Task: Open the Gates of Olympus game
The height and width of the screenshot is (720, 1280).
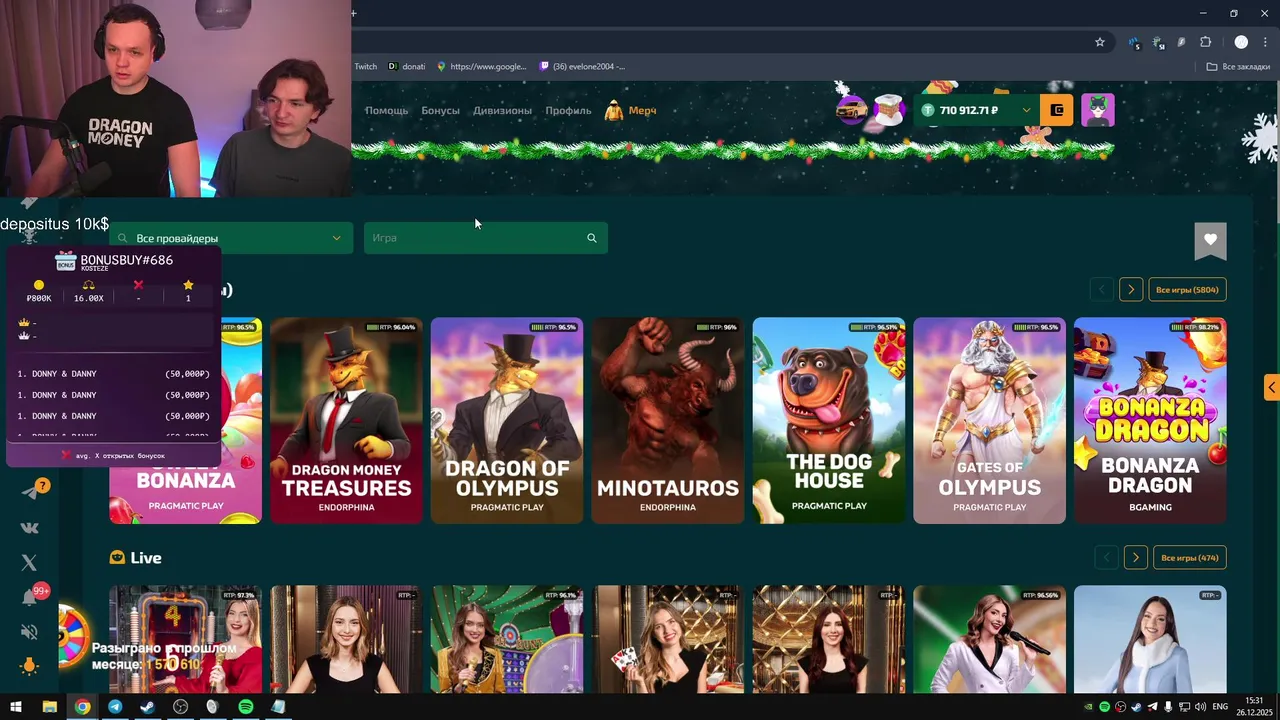Action: [989, 421]
